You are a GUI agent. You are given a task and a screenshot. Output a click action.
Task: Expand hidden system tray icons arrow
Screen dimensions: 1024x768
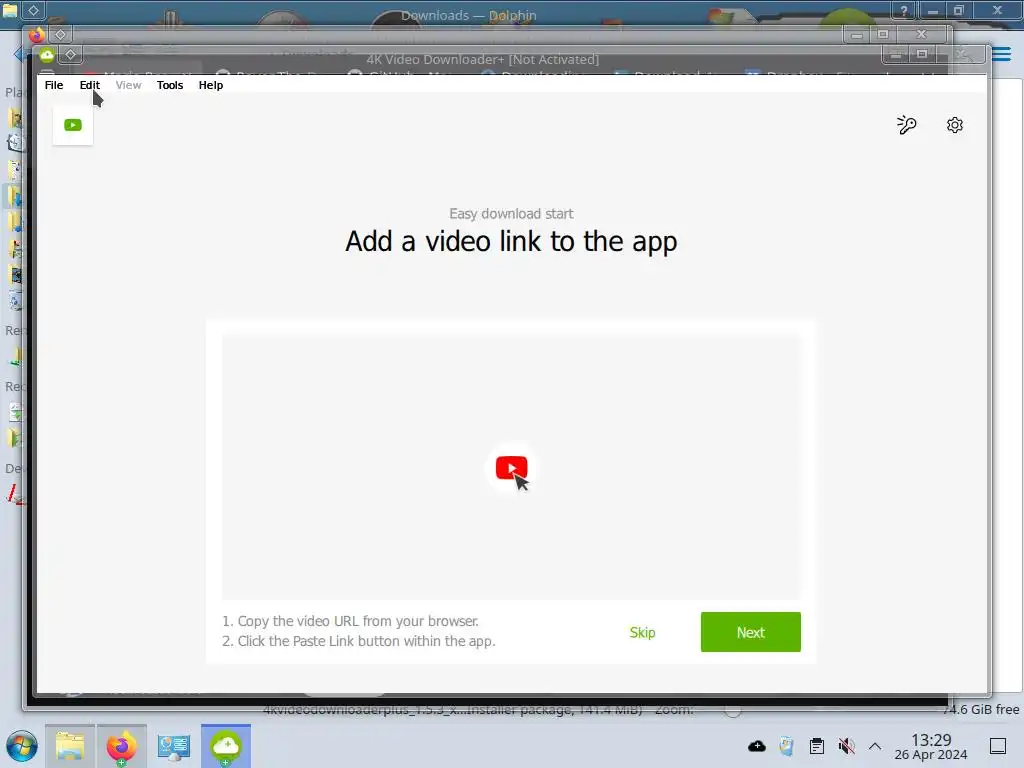tap(875, 746)
